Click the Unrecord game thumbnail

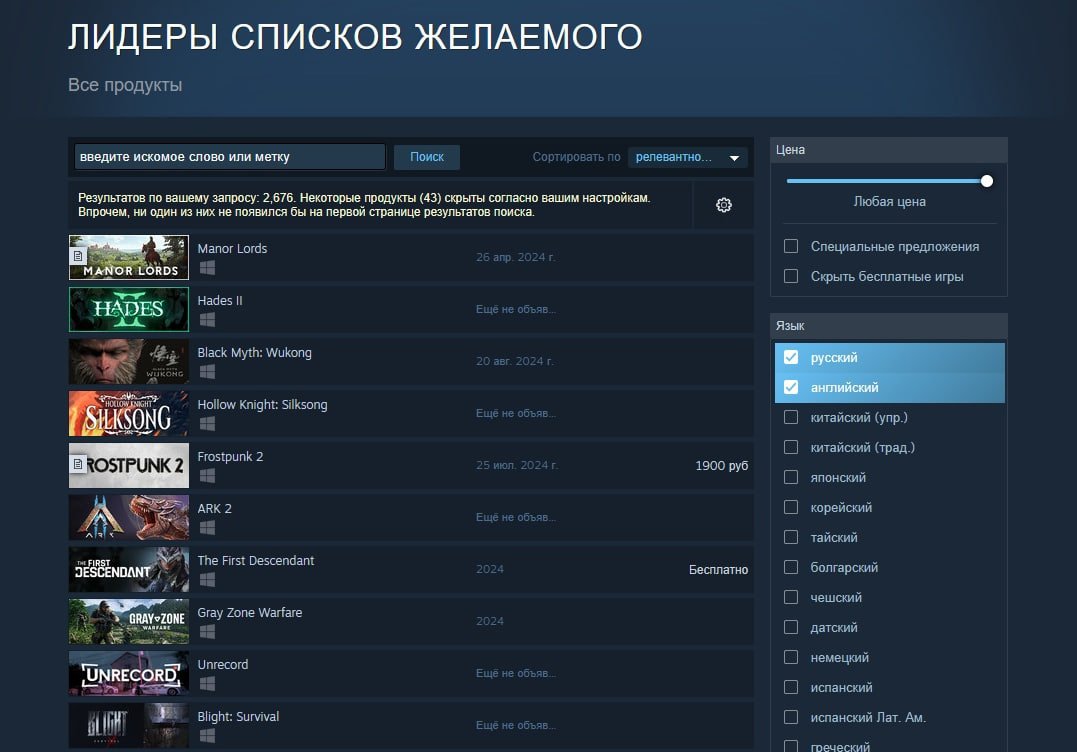tap(128, 673)
